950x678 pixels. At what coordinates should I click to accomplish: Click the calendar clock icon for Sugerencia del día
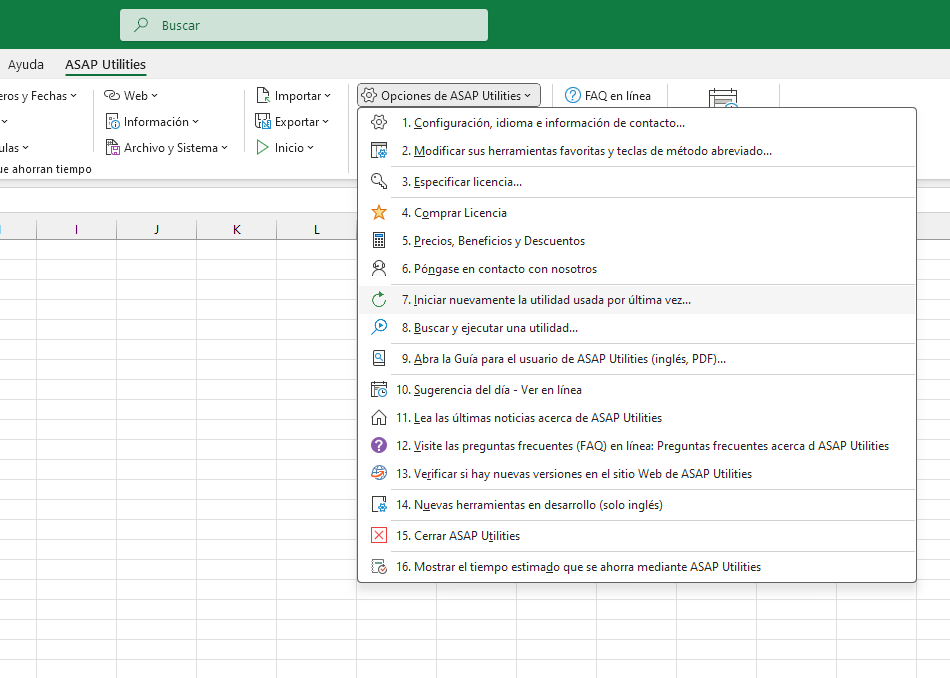click(379, 389)
